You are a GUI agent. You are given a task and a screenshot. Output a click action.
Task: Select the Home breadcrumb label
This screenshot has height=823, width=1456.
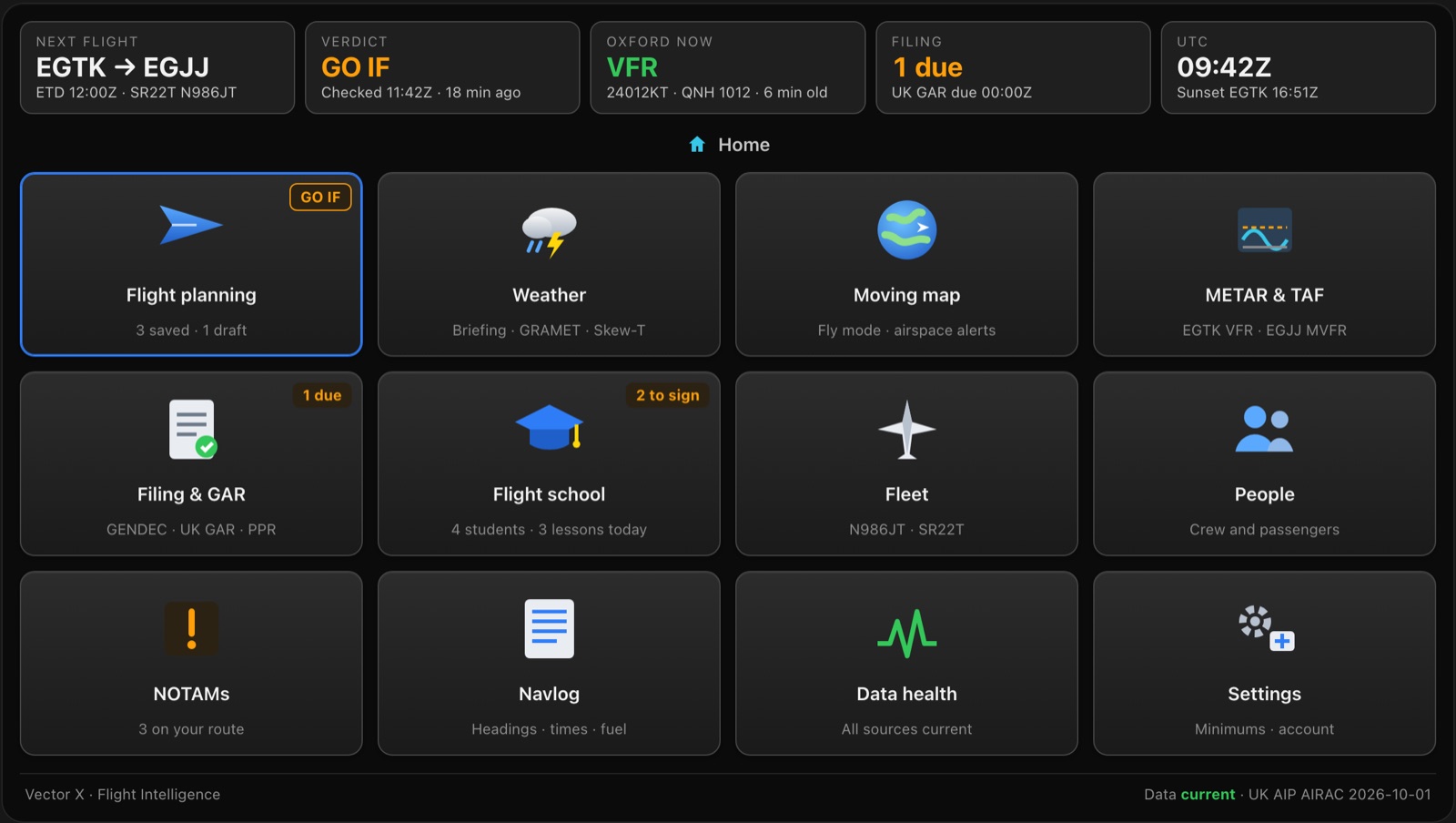[x=743, y=145]
